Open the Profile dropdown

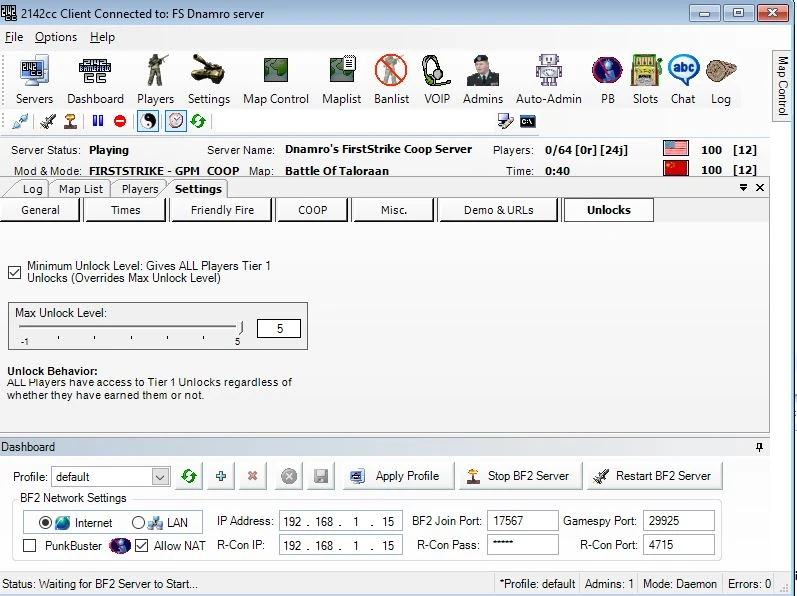[x=160, y=477]
